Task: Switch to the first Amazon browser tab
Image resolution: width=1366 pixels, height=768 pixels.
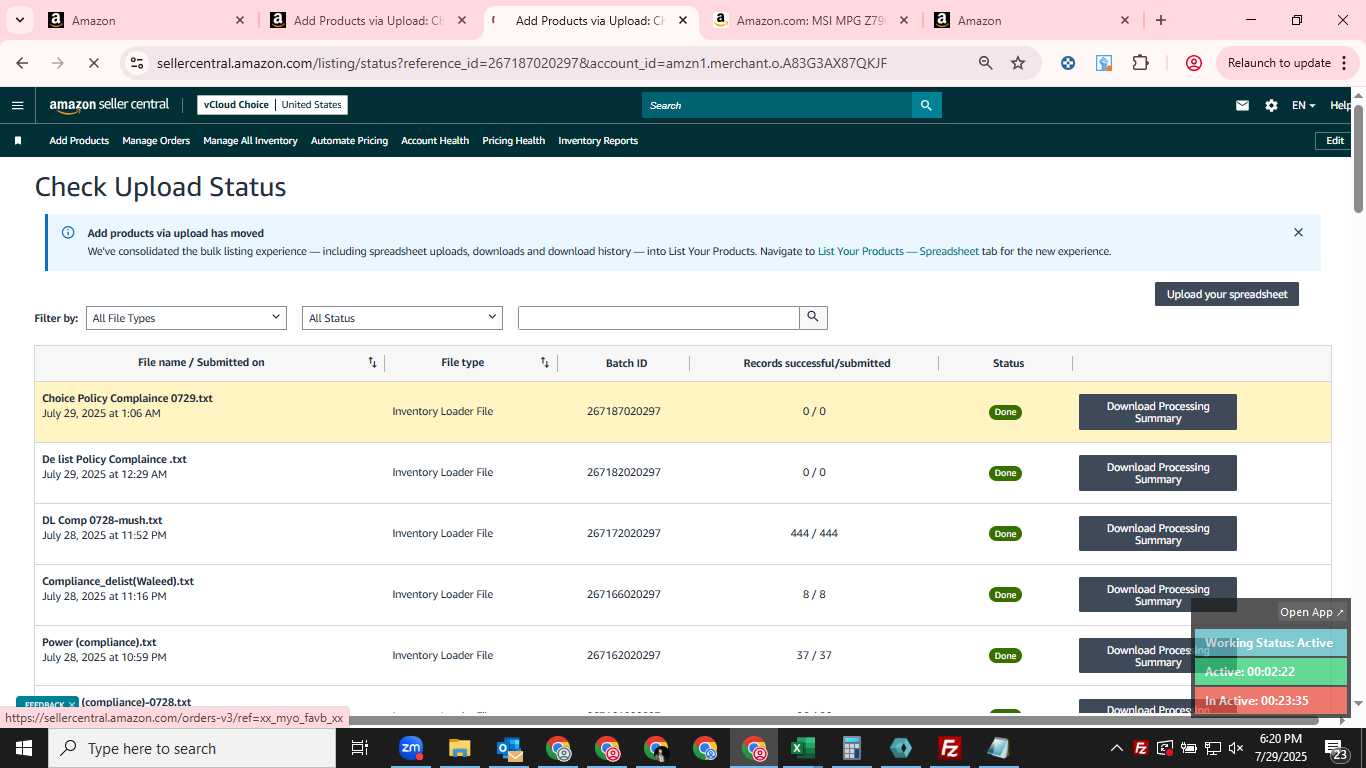Action: coord(146,20)
